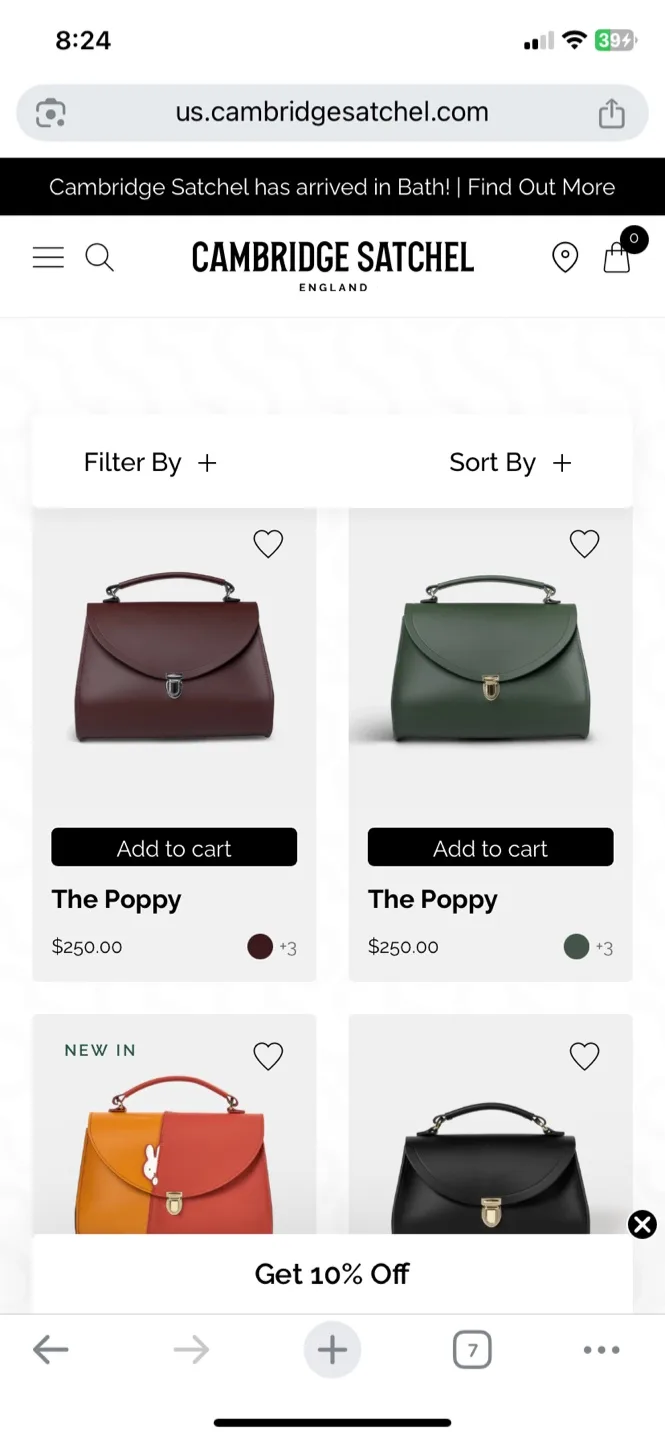Tap the more options ellipsis in Safari toolbar
Viewport: 665px width, 1440px height.
tap(598, 1349)
